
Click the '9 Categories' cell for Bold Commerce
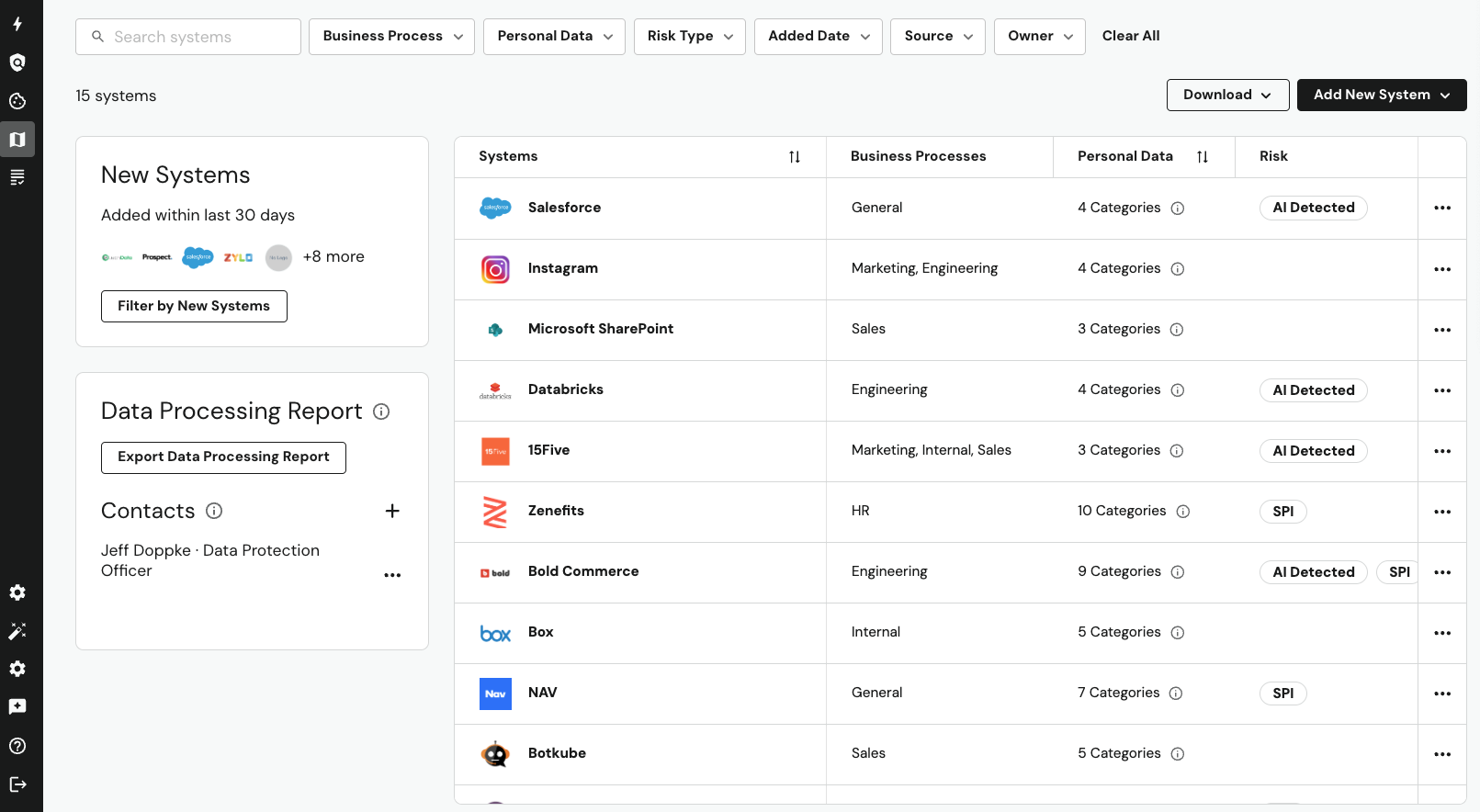[x=1120, y=571]
